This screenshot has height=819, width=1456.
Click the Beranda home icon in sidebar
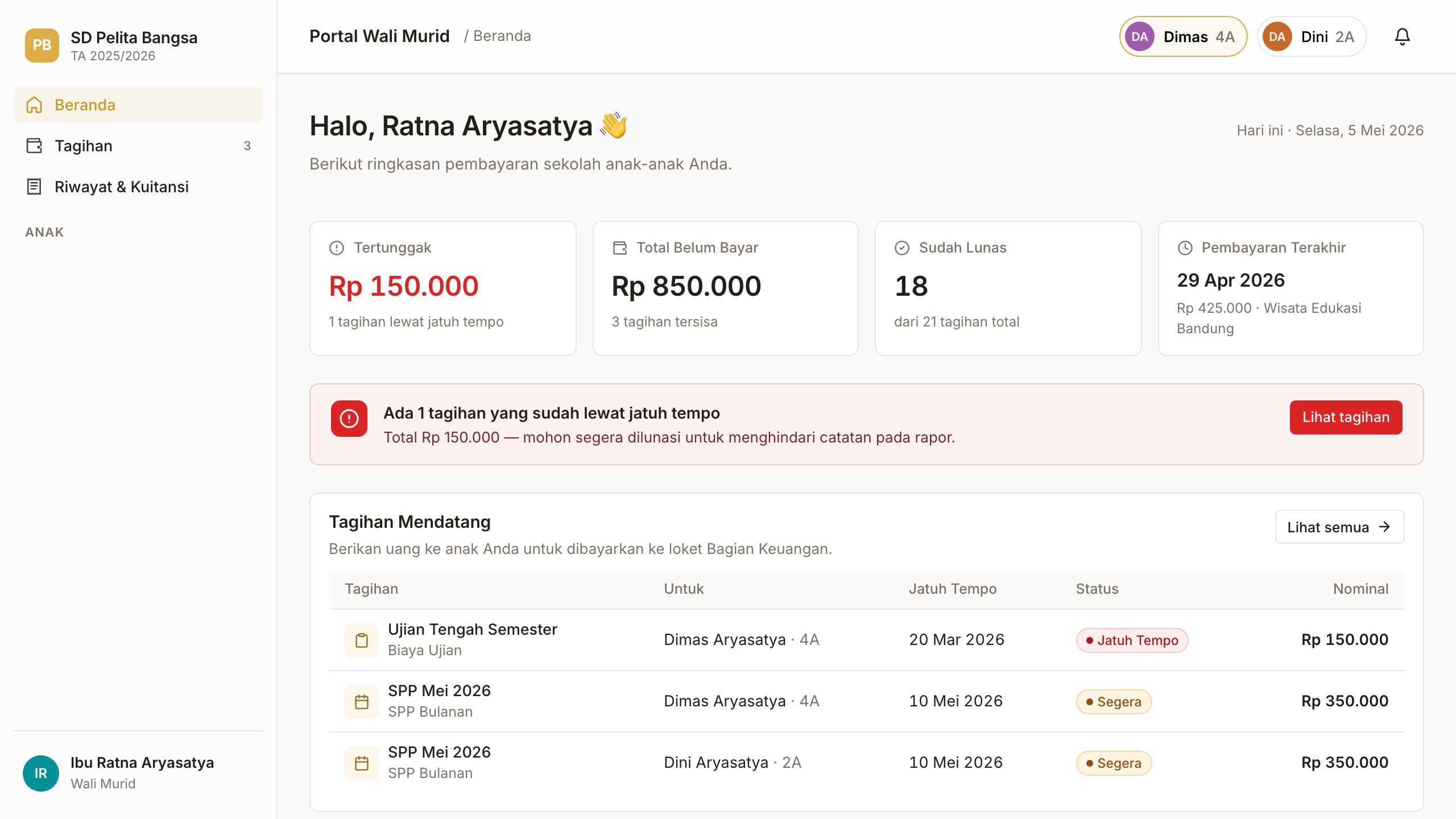pos(34,105)
